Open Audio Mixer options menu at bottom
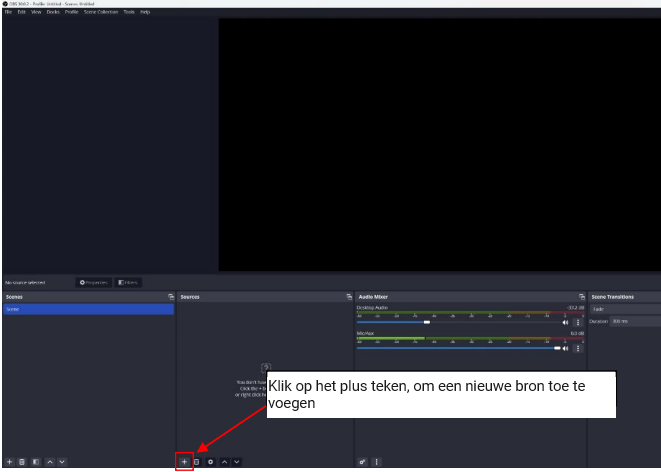 pos(376,462)
